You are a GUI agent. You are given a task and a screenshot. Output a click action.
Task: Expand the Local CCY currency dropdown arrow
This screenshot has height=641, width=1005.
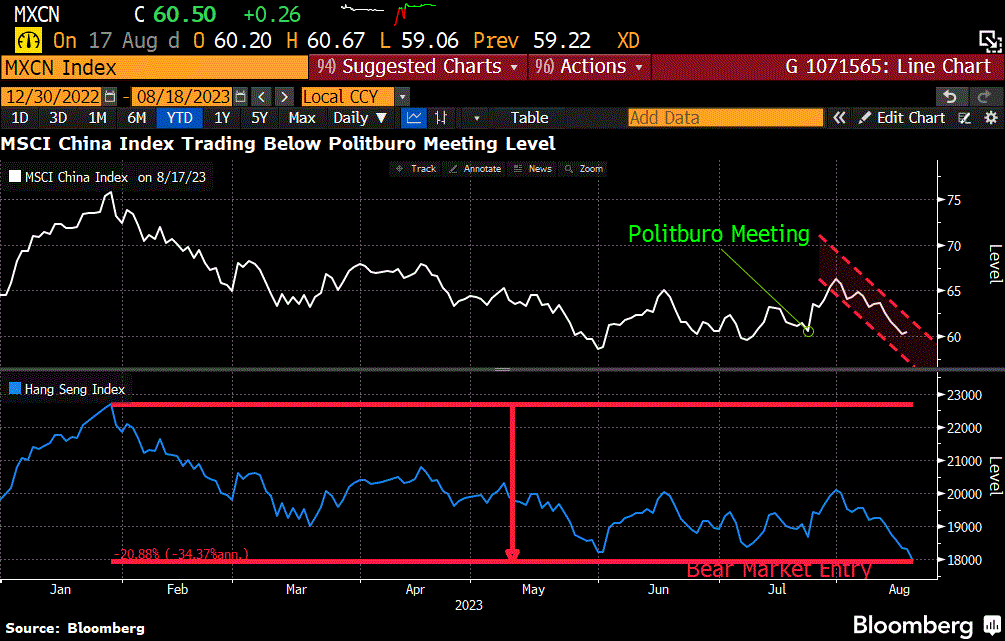403,97
